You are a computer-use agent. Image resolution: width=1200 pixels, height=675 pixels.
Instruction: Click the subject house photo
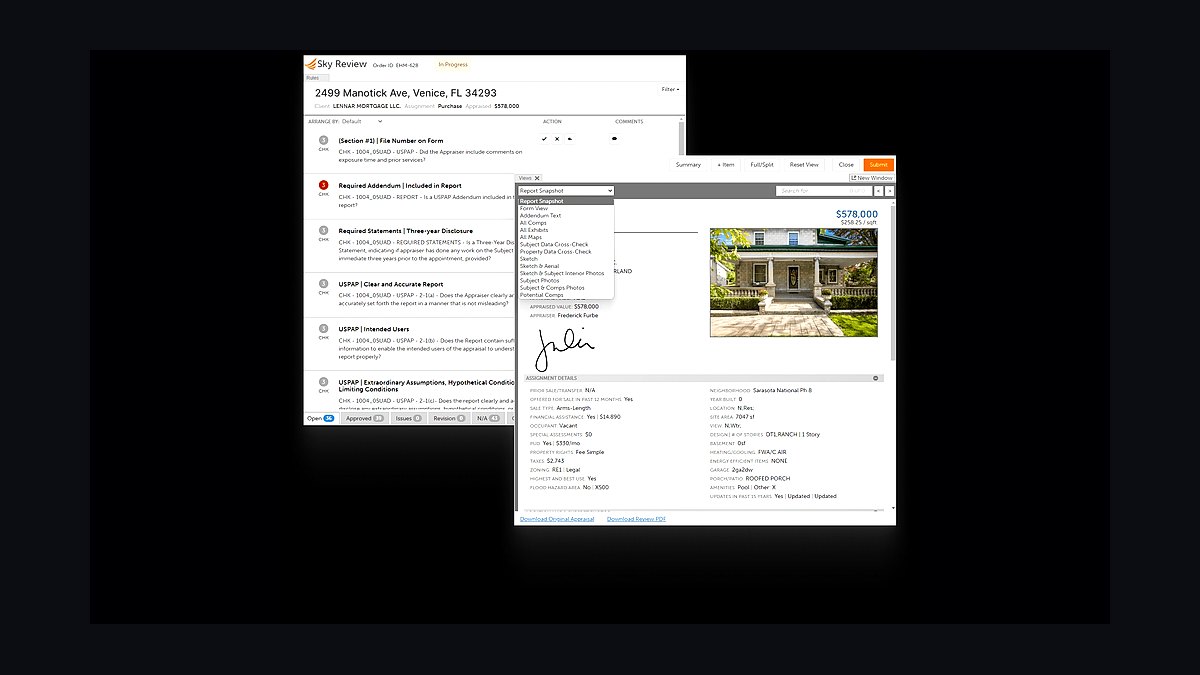[794, 282]
